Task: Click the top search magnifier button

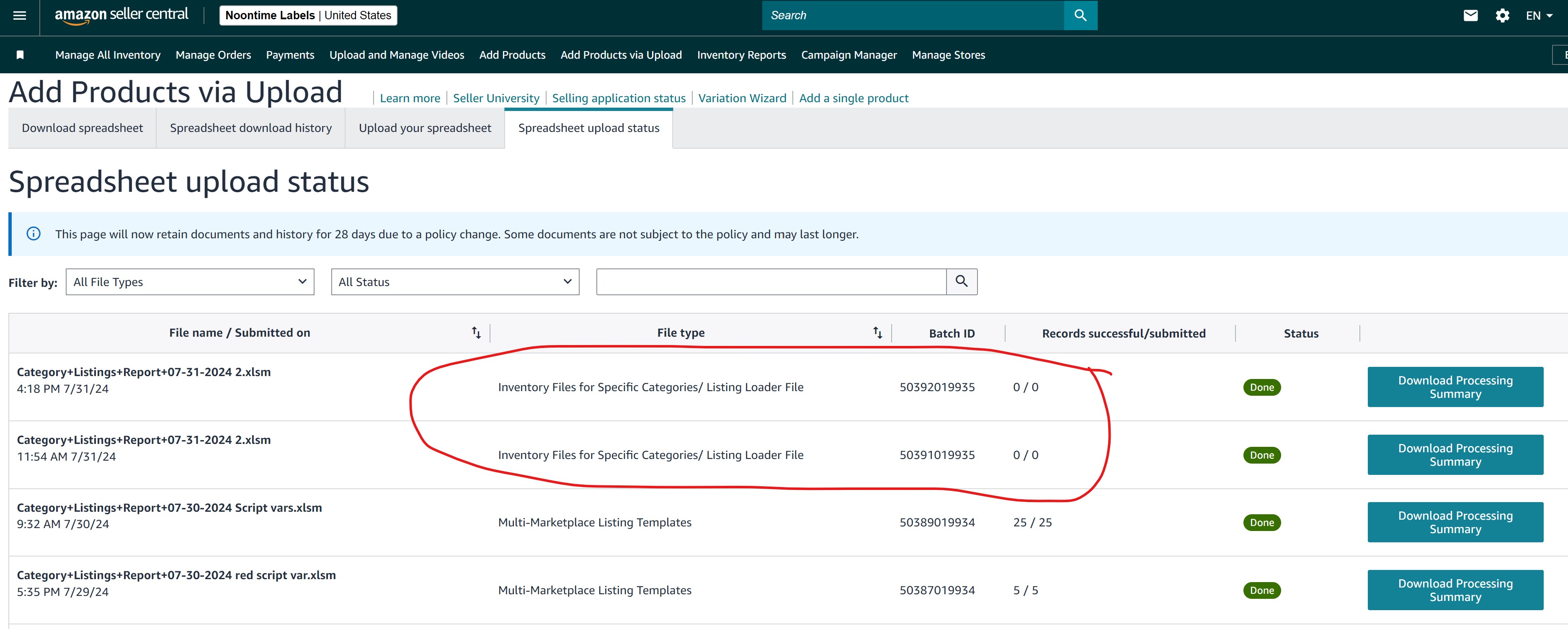Action: 1081,15
